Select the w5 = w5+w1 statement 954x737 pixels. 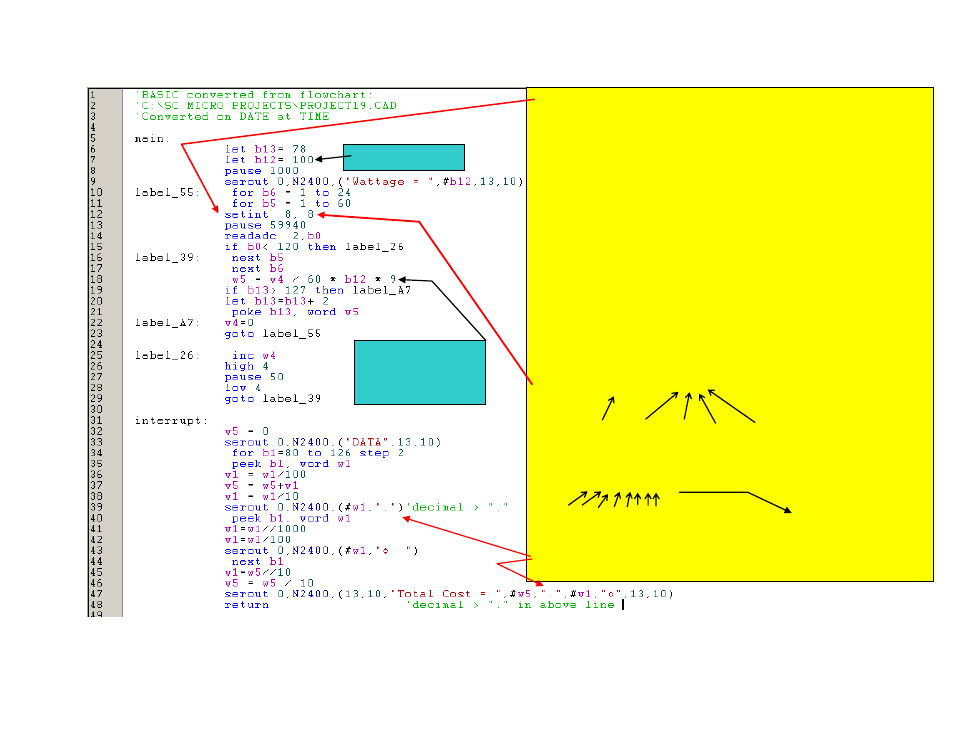pos(262,486)
